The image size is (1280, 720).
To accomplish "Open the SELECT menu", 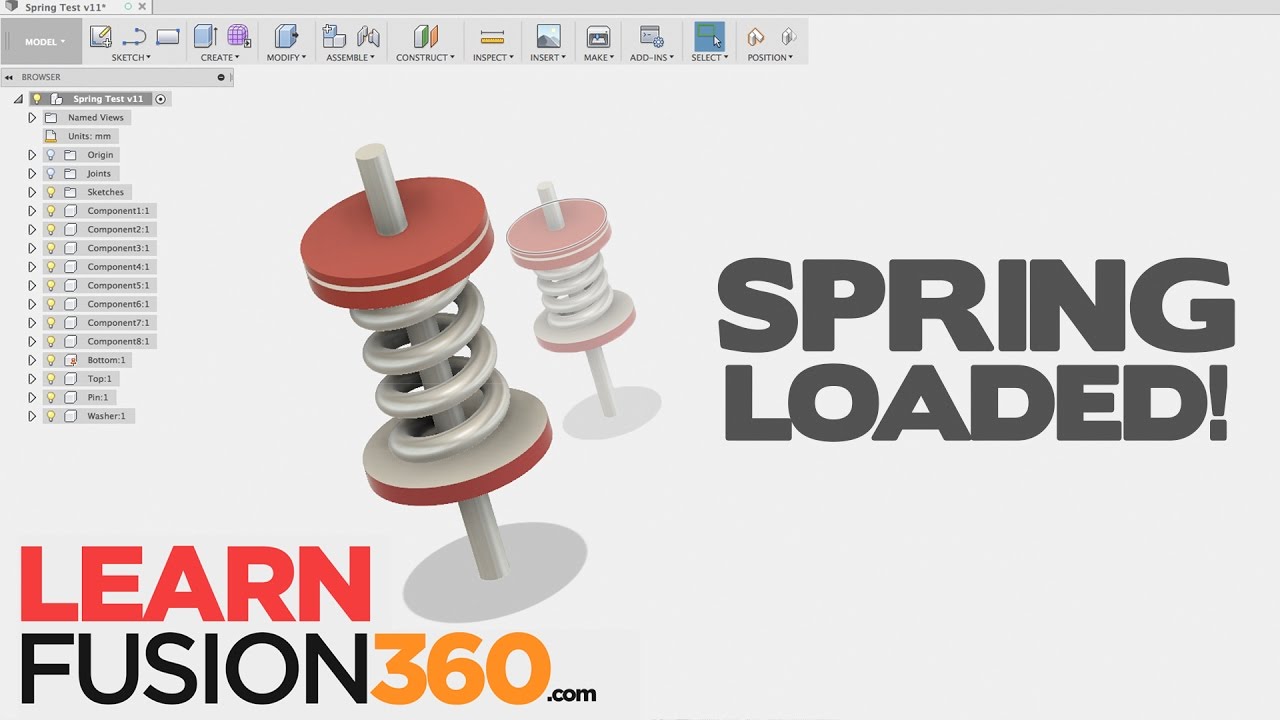I will [x=709, y=58].
